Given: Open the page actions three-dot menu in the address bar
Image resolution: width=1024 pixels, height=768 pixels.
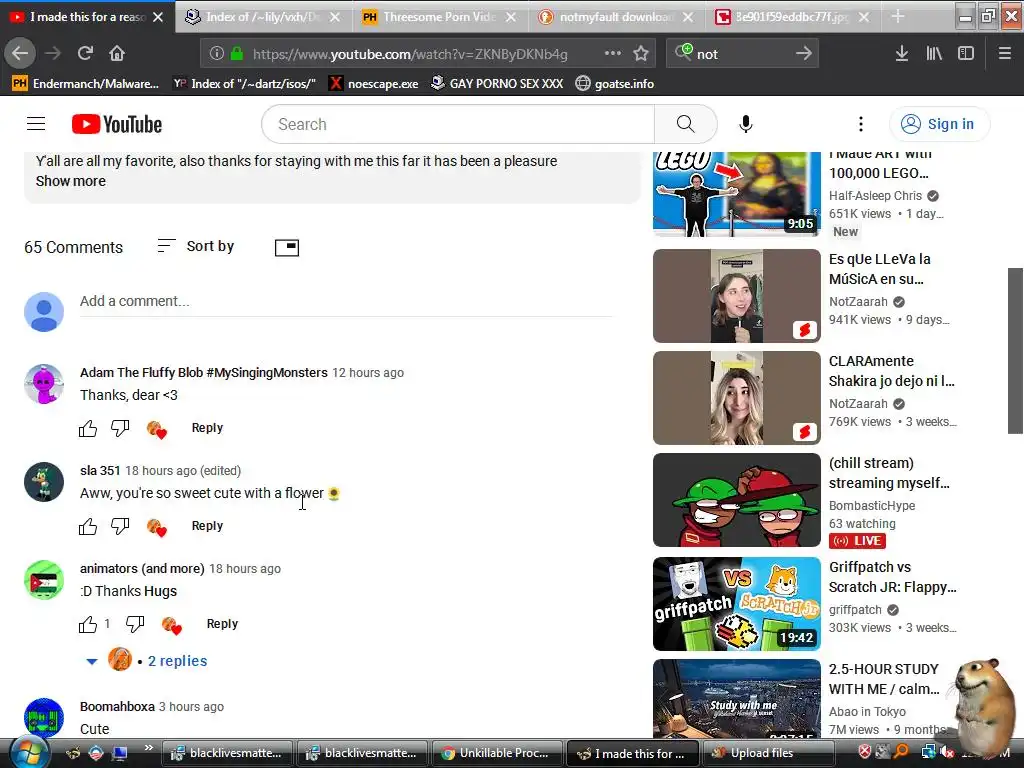Looking at the screenshot, I should tap(613, 53).
